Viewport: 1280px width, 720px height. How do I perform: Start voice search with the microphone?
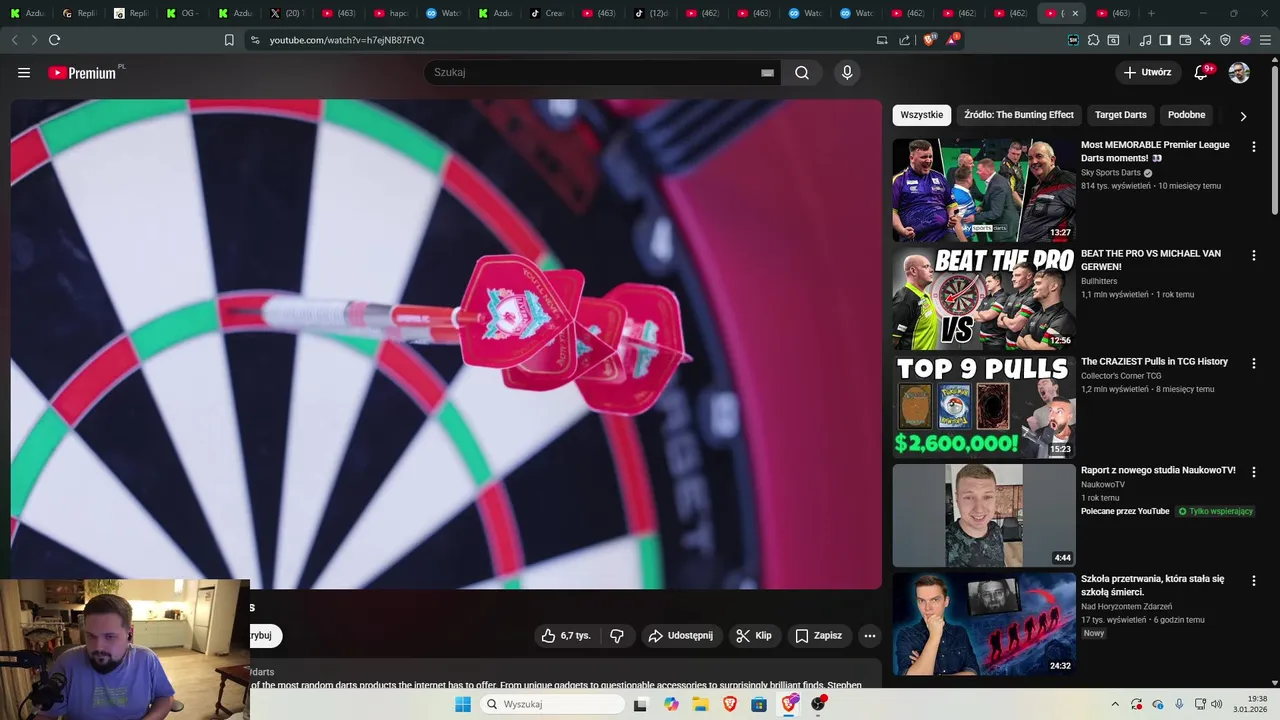click(x=847, y=72)
